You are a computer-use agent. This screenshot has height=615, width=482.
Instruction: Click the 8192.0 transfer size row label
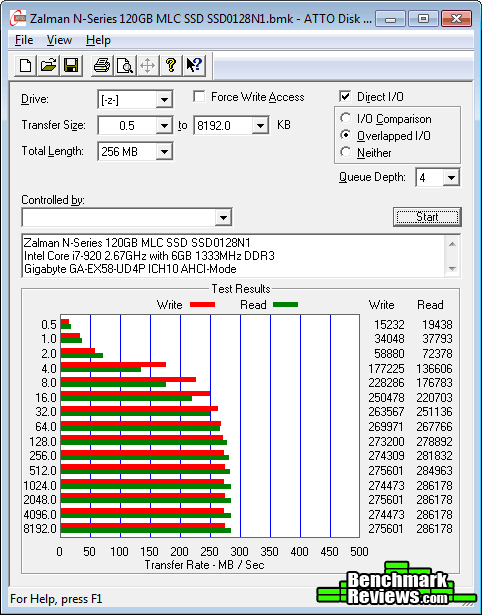coord(40,528)
